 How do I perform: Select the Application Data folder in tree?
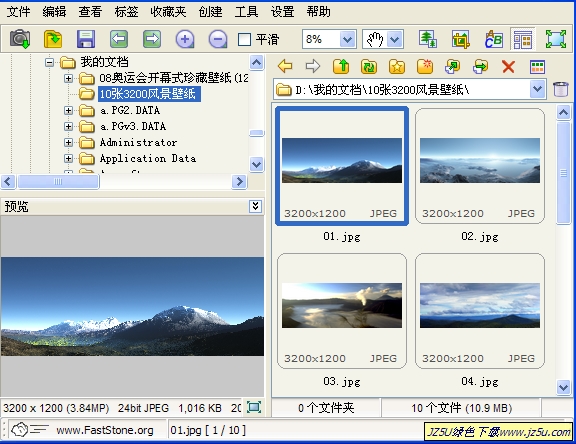[x=148, y=158]
